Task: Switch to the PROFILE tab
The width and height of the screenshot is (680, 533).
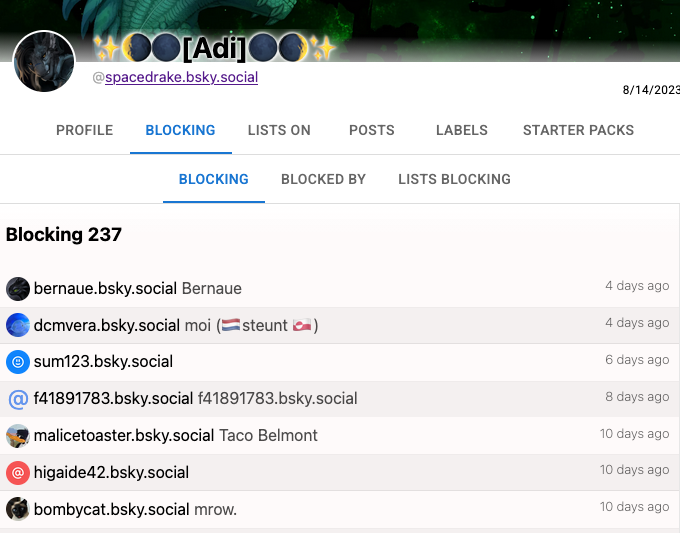Action: click(85, 130)
